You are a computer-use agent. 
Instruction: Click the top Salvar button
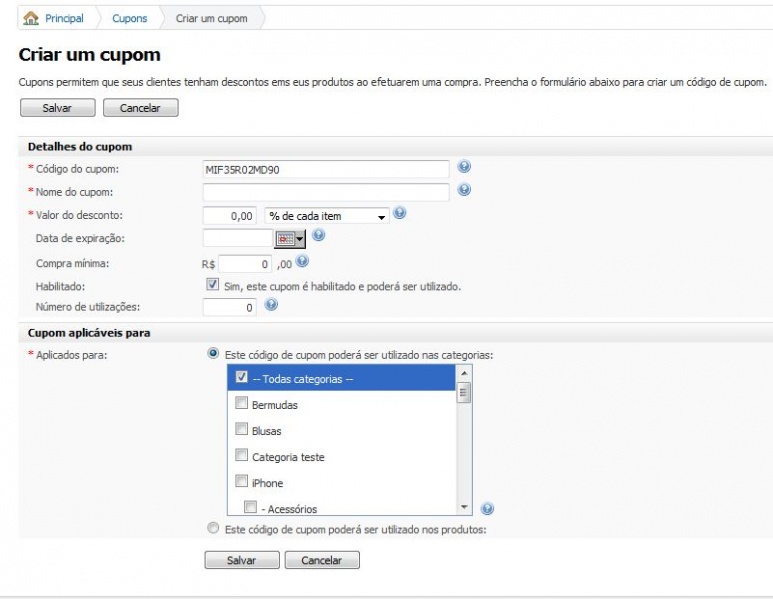coord(58,108)
